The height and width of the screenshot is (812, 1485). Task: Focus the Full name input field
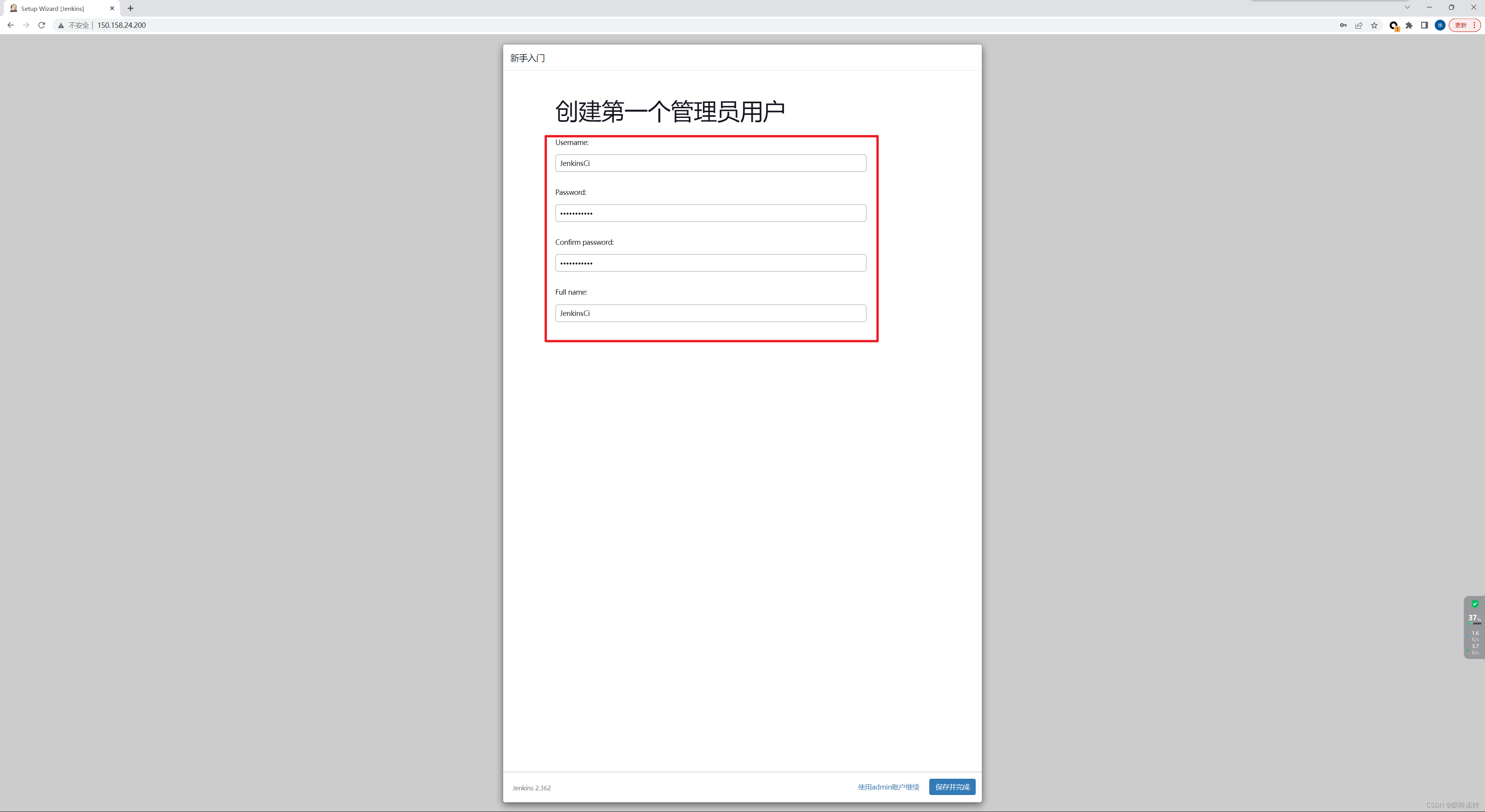tap(710, 313)
